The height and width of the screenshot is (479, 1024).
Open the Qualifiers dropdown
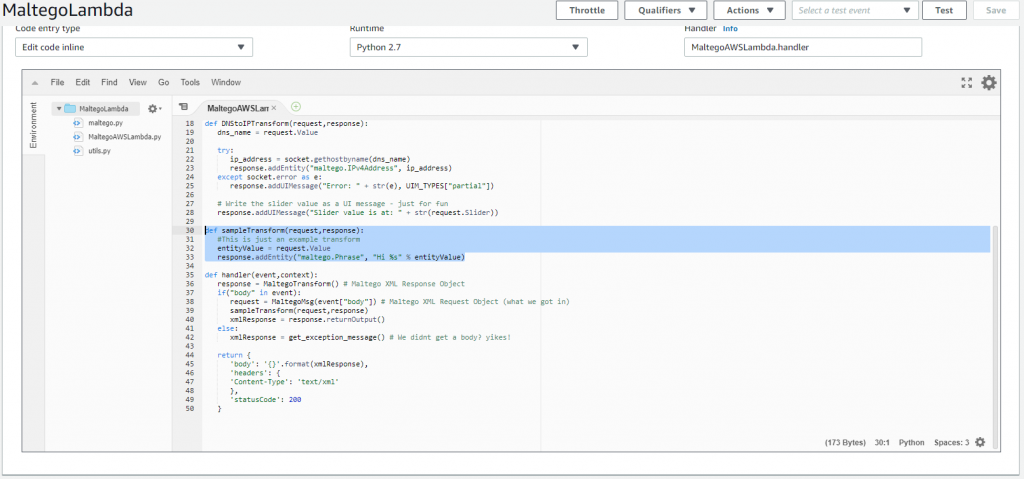point(666,10)
